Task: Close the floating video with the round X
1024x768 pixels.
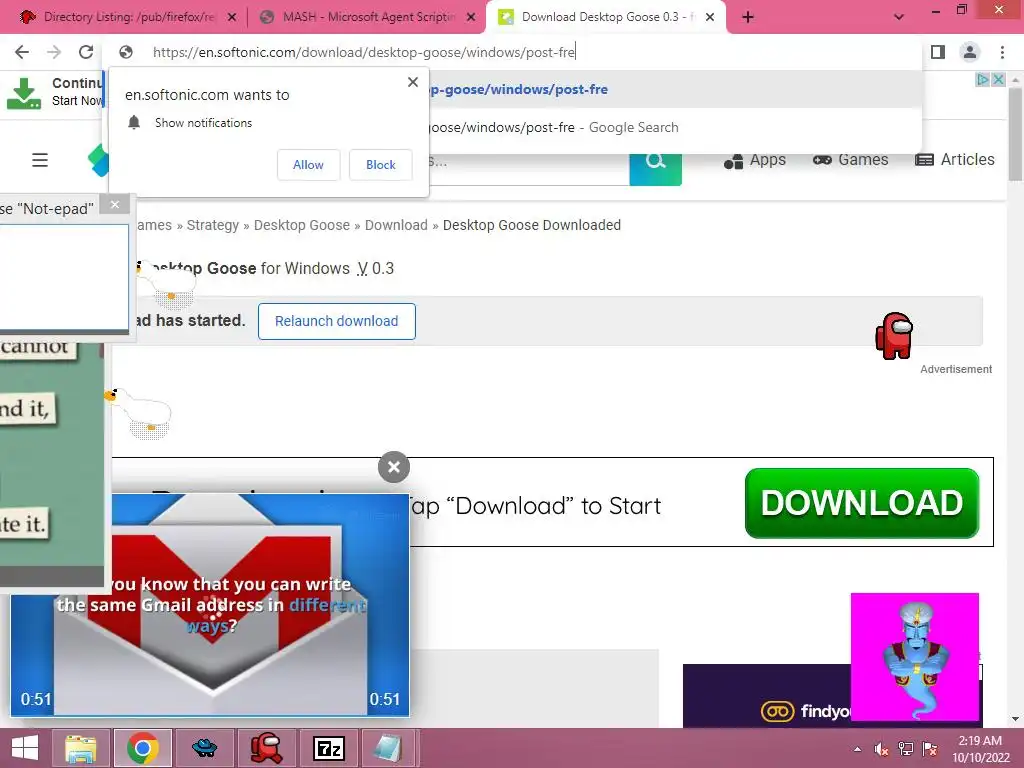Action: point(394,467)
